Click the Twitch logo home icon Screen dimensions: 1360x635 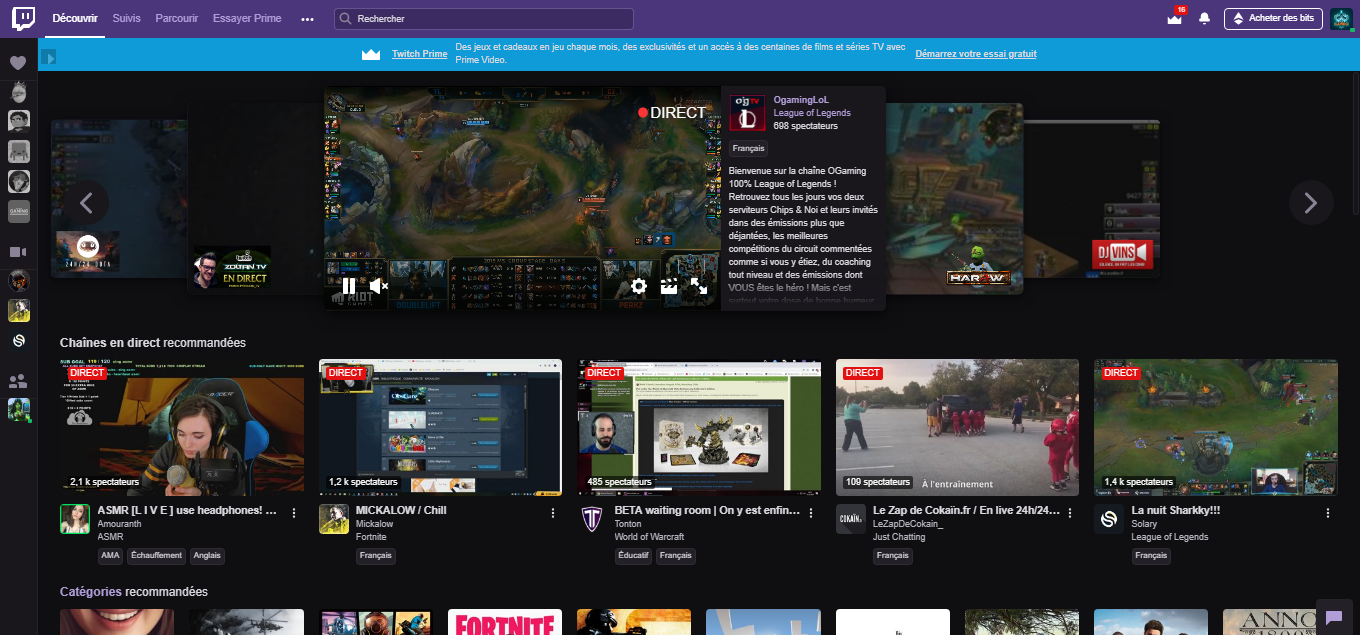tap(24, 18)
